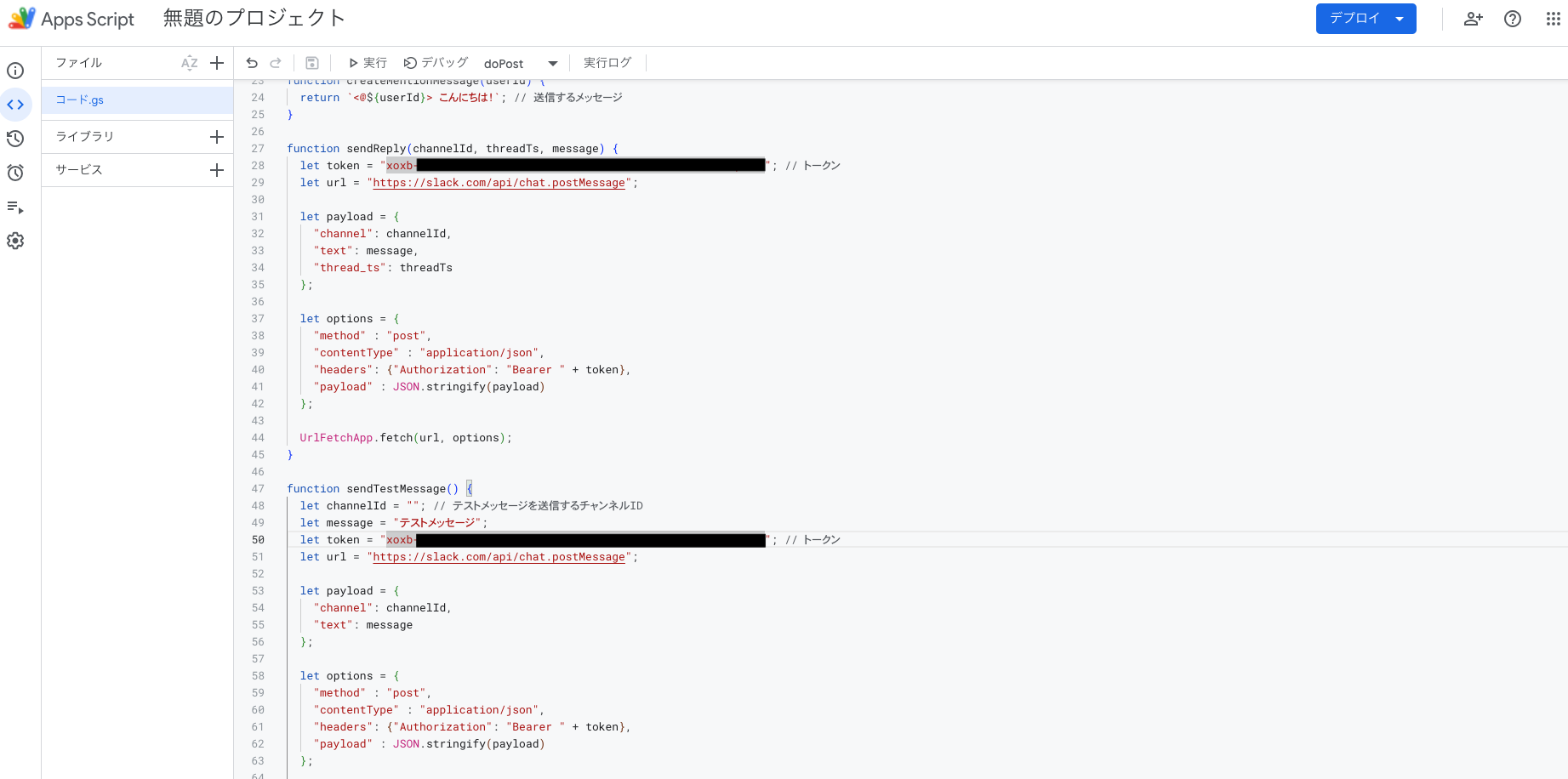Open the Google apps grid menu
This screenshot has width=1568, height=779.
pyautogui.click(x=1553, y=18)
